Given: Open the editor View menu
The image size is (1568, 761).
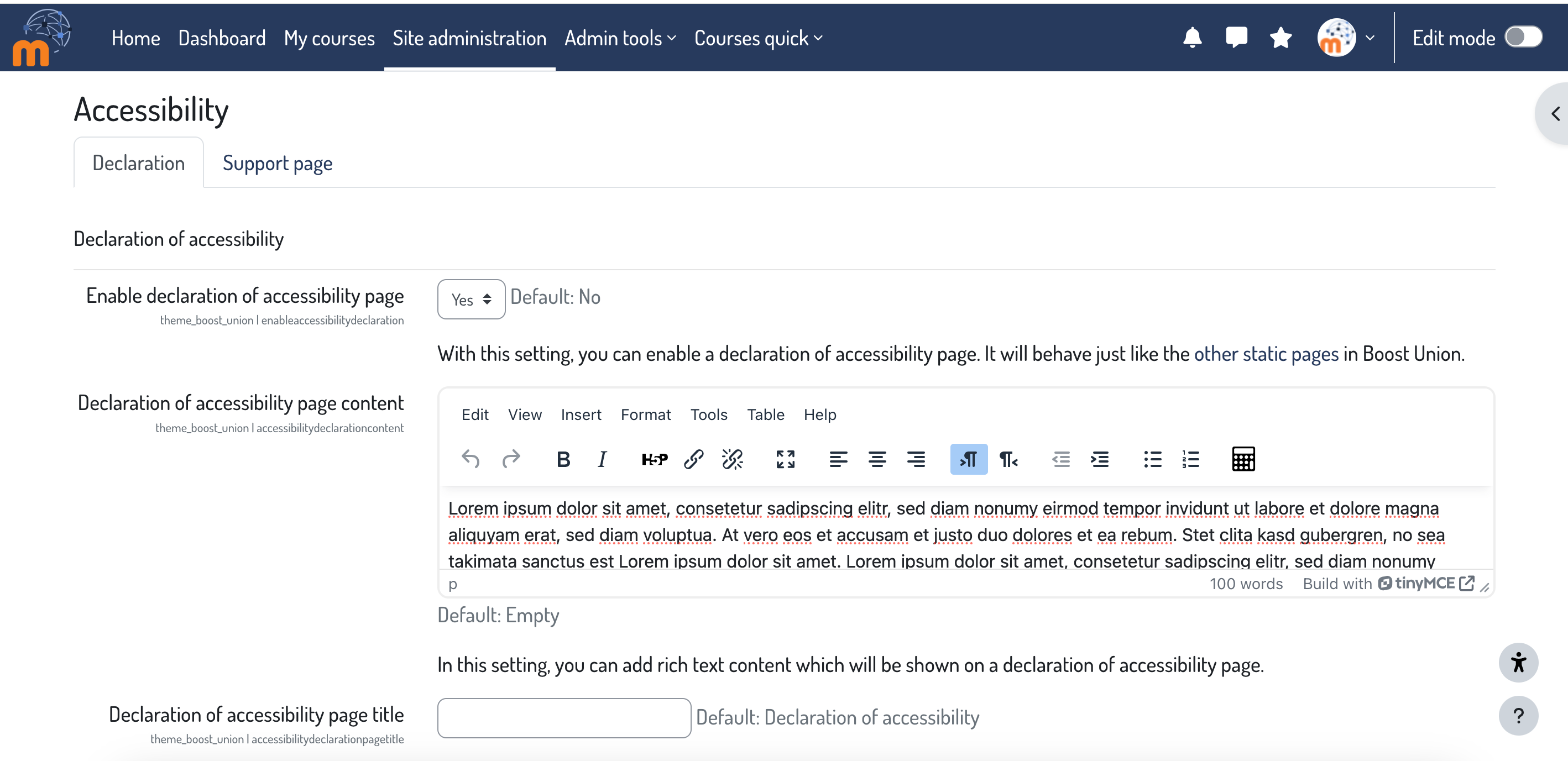Looking at the screenshot, I should pyautogui.click(x=525, y=414).
